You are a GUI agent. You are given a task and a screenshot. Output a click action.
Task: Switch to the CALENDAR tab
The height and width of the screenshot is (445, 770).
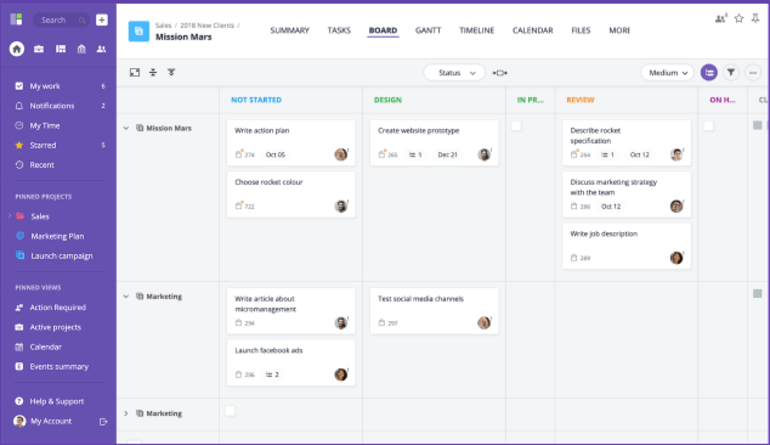pos(533,30)
